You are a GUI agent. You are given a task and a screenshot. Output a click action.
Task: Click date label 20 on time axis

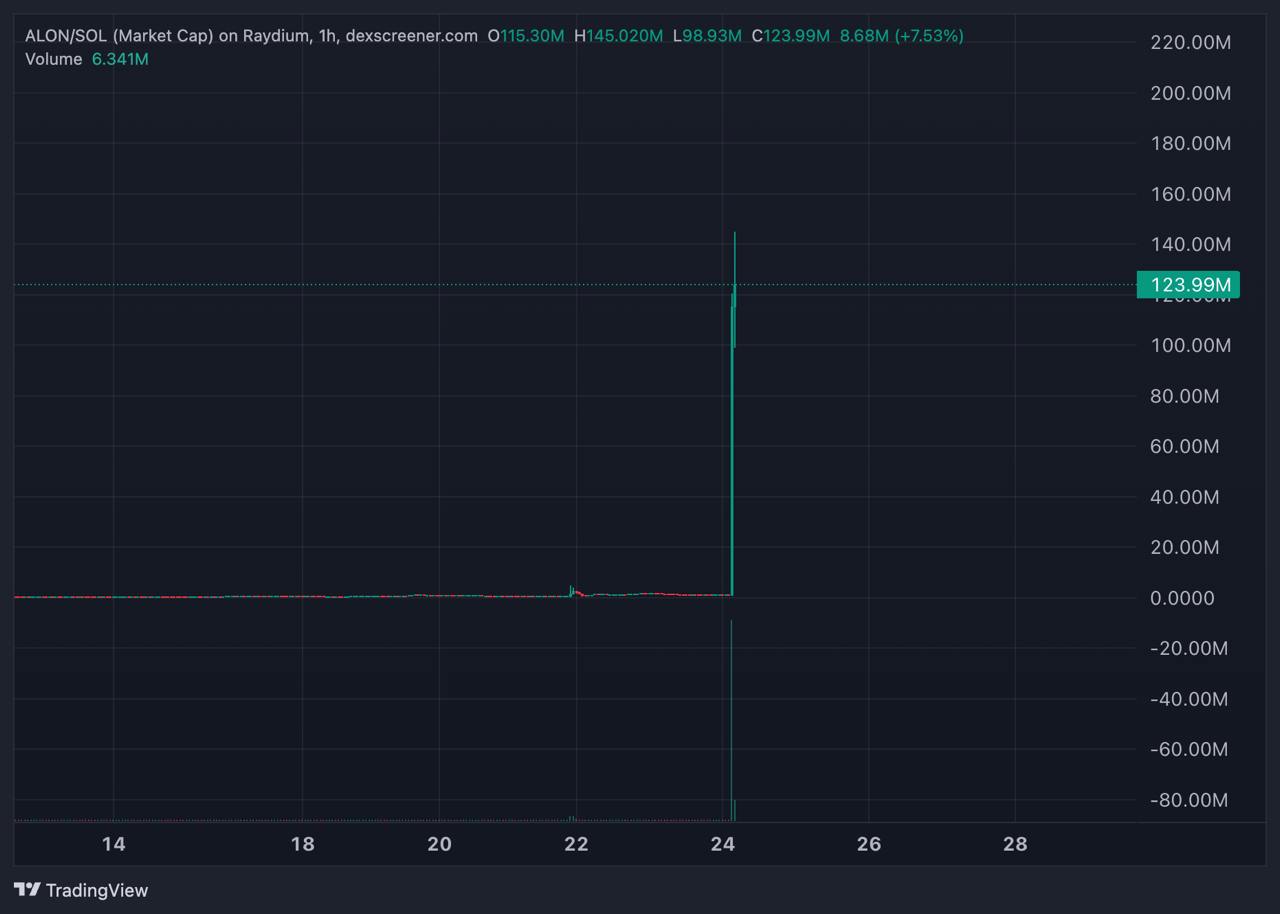[439, 844]
